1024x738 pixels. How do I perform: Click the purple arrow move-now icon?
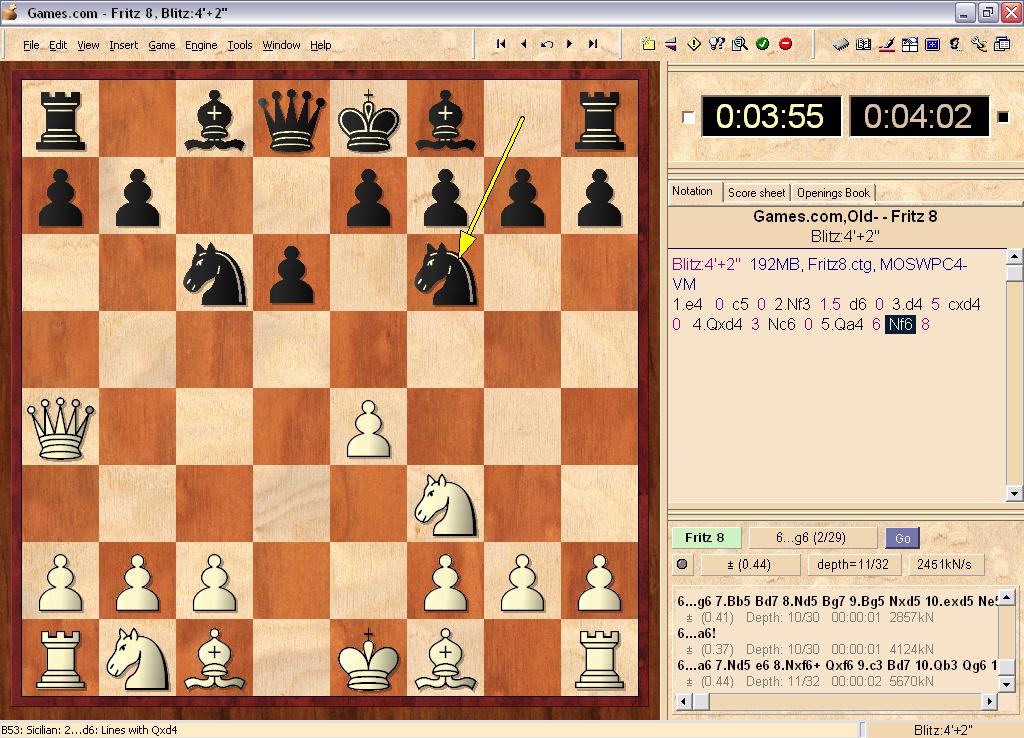(671, 44)
